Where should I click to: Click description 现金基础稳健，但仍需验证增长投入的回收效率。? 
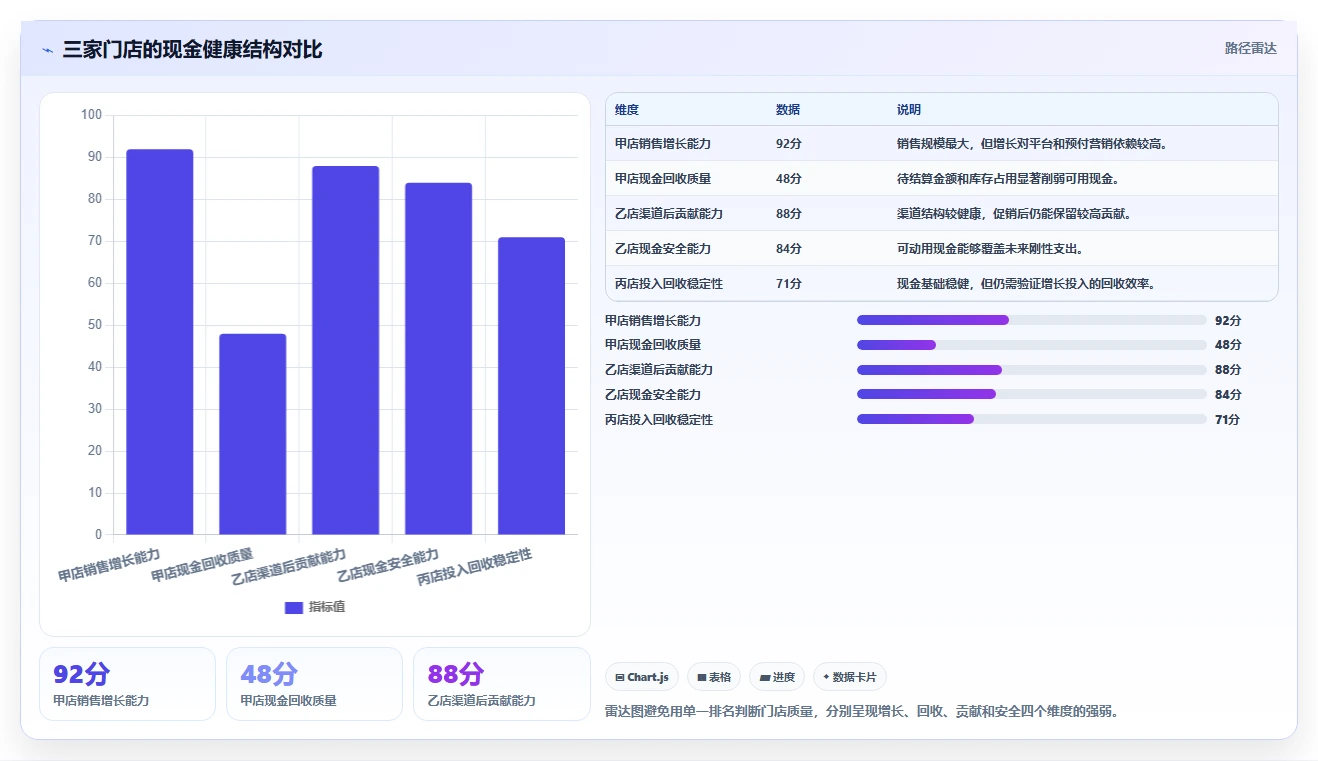pos(1027,284)
